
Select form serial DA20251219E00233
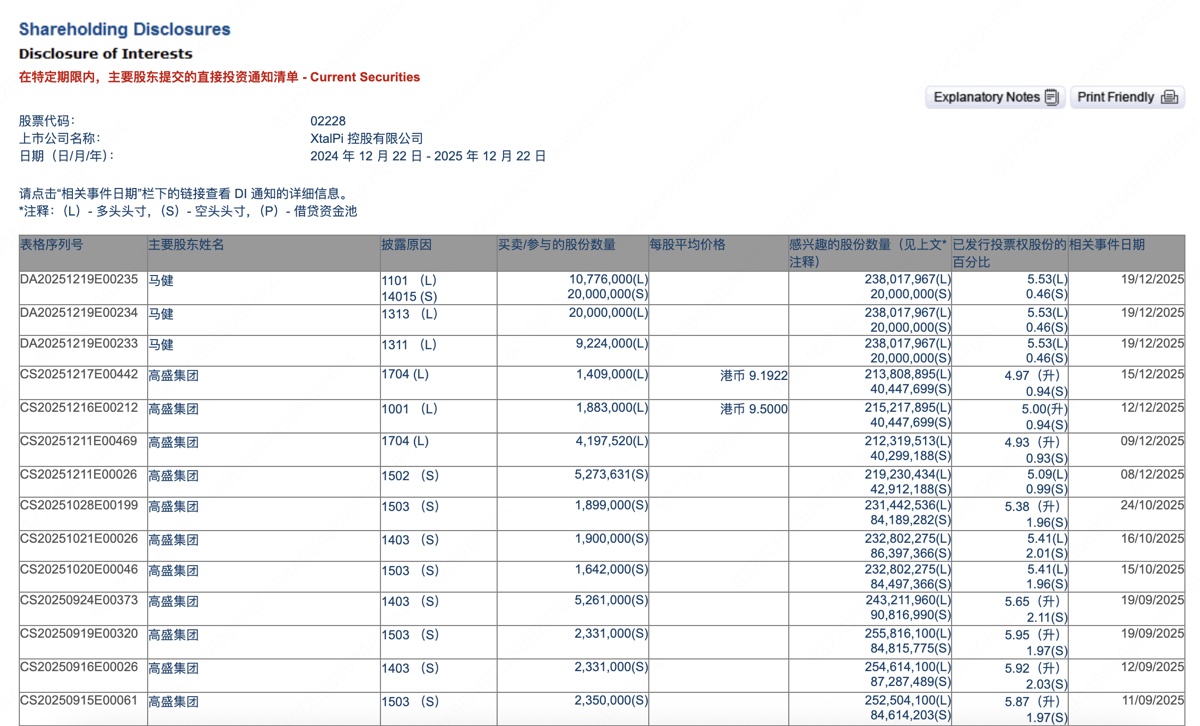click(79, 344)
